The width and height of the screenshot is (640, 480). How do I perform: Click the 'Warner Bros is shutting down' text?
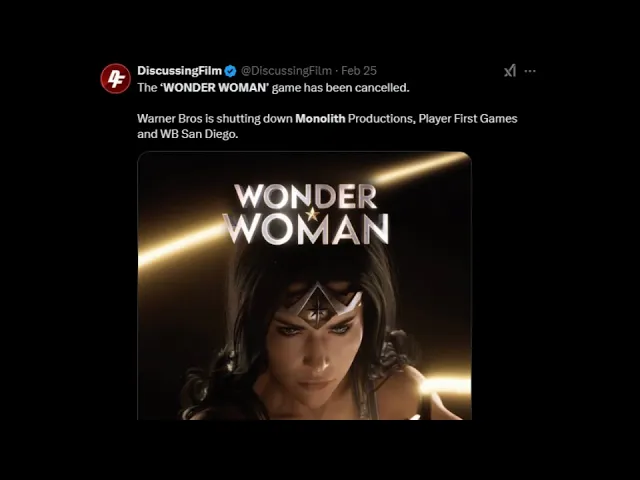pos(215,118)
